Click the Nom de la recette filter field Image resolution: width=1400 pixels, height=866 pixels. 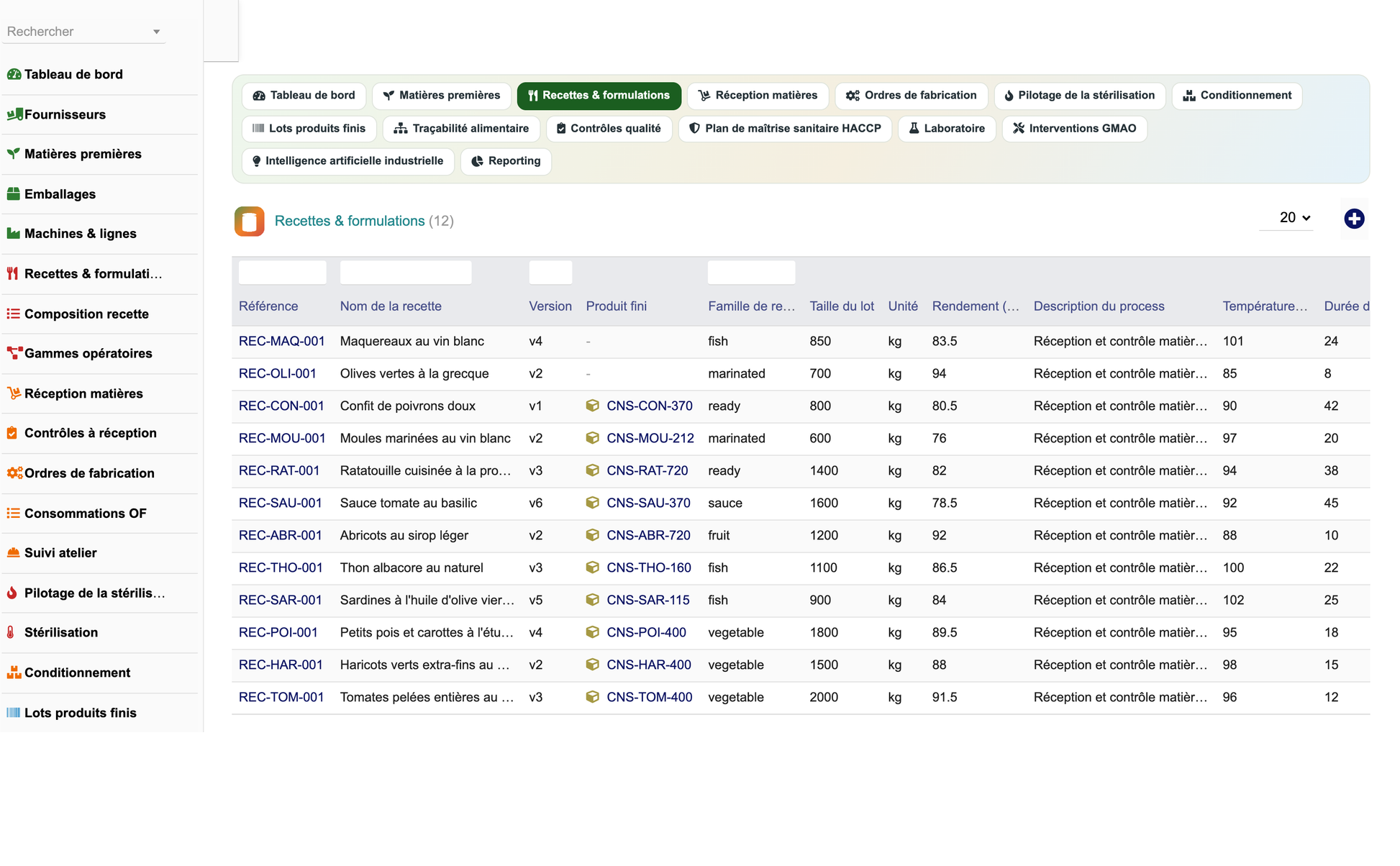pyautogui.click(x=406, y=273)
